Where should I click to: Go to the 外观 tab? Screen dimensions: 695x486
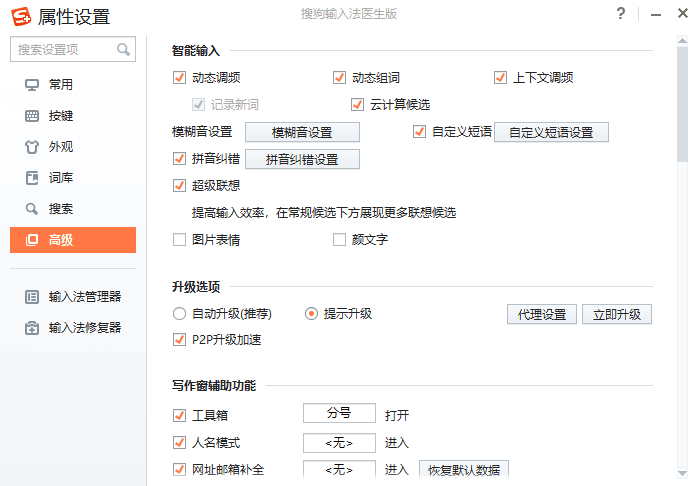point(73,147)
